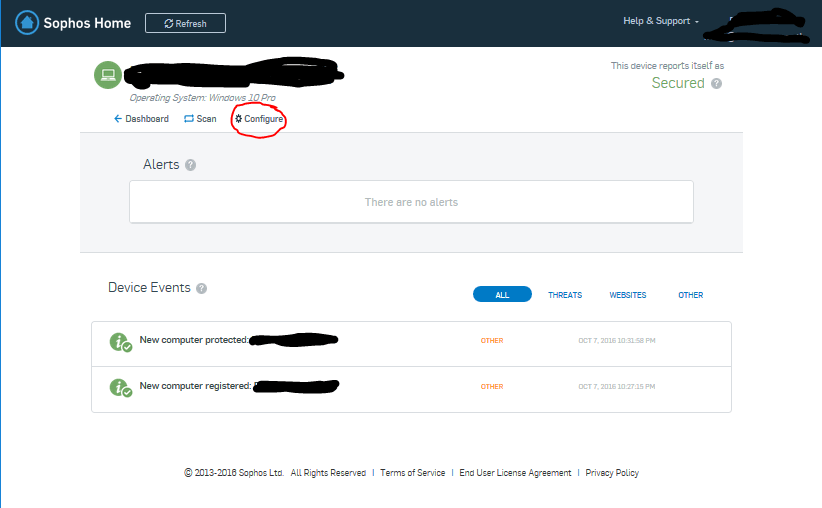This screenshot has width=822, height=508.
Task: Click the Sophos Home house logo icon
Action: pyautogui.click(x=27, y=23)
